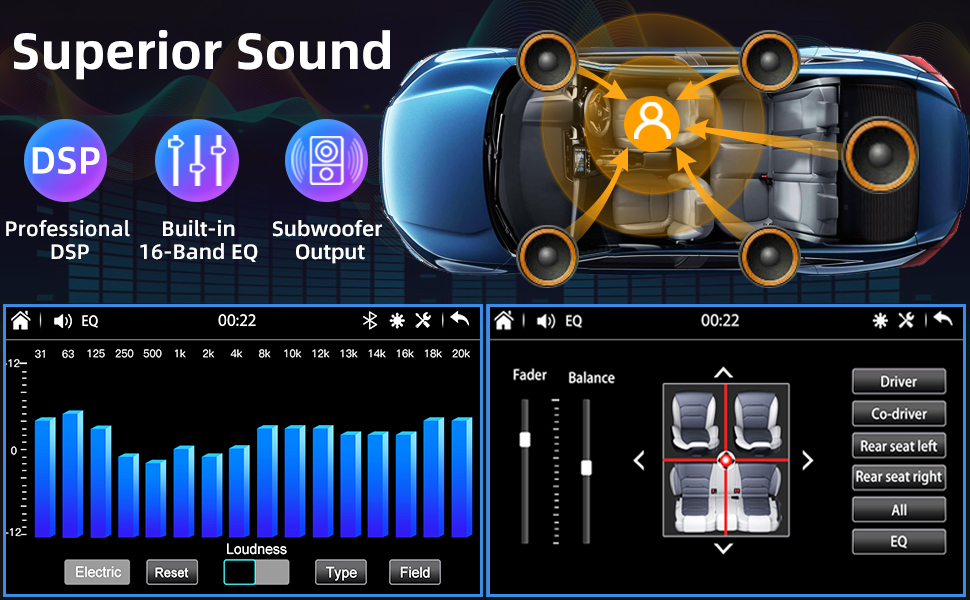Screen dimensions: 970x600
Task: Tap the home icon on EQ screen
Action: point(21,321)
